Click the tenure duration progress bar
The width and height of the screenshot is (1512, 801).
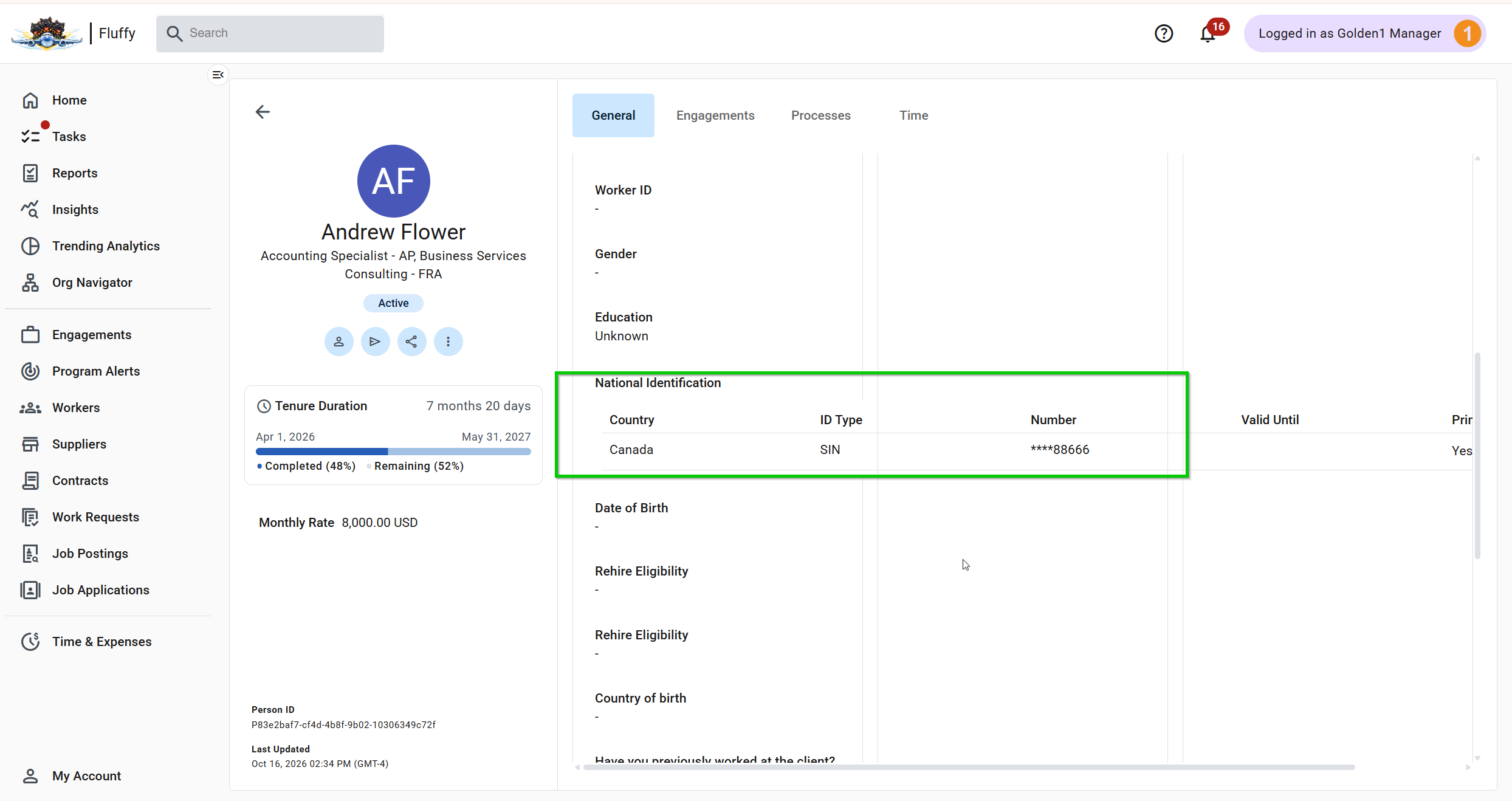point(393,452)
